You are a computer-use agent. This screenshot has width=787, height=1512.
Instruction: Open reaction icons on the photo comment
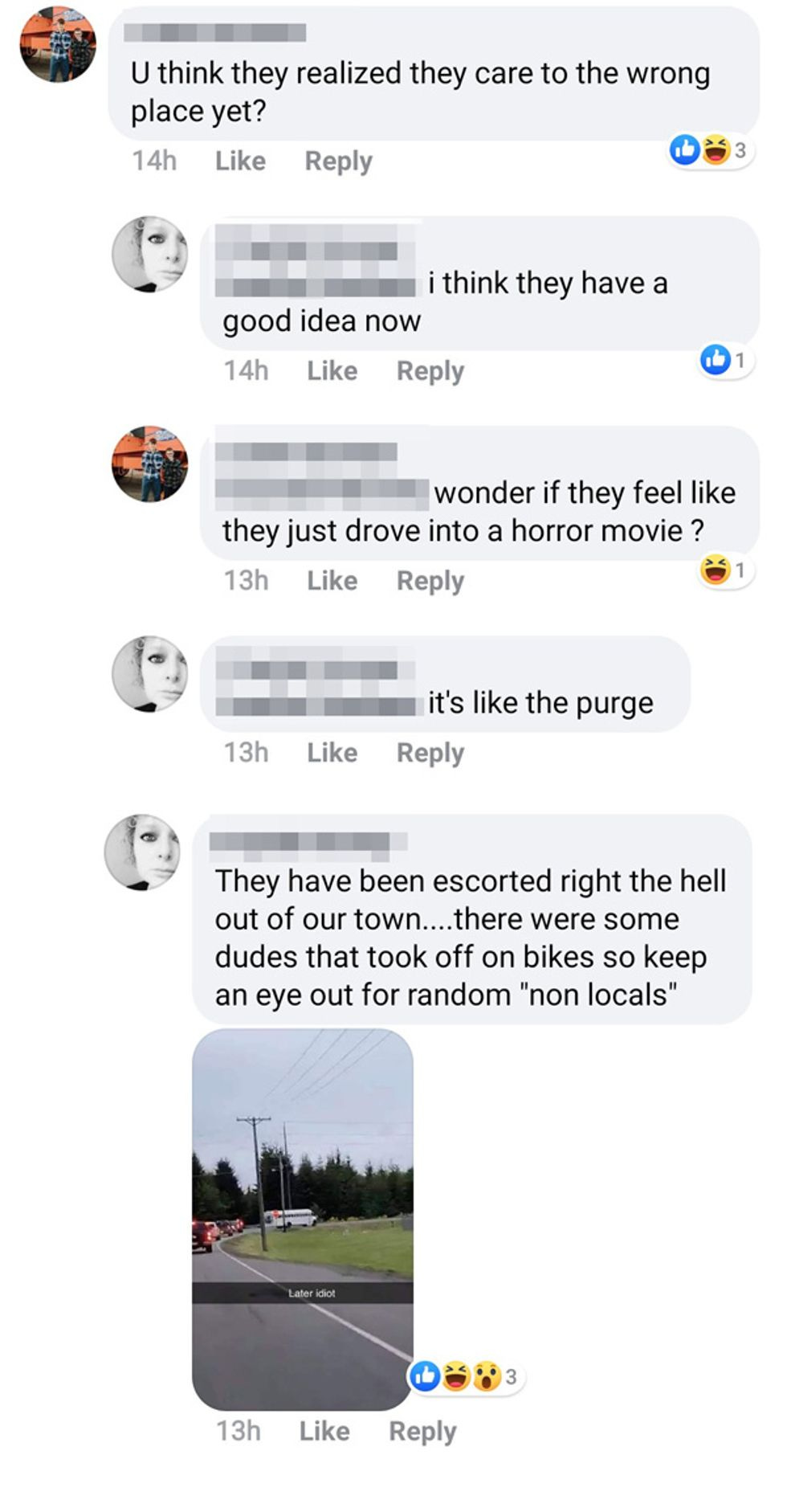pos(466,1376)
